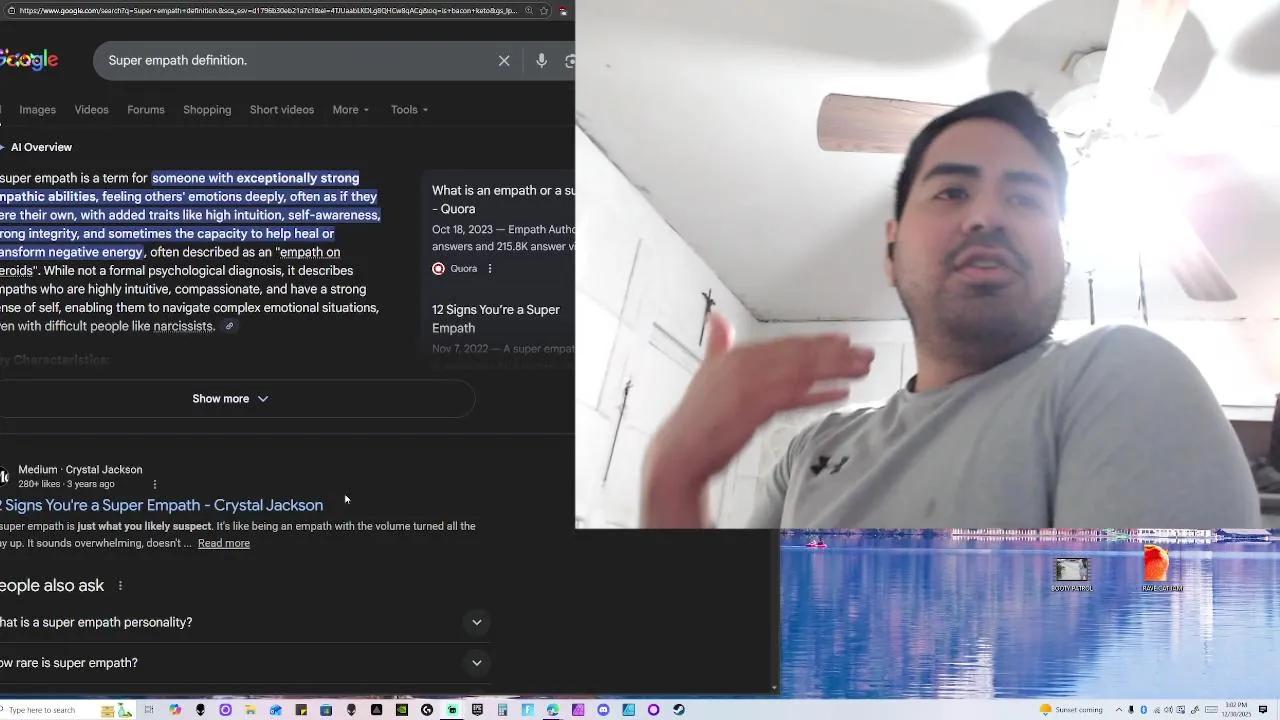Click Read more under the Medium snippet
This screenshot has width=1280, height=720.
(x=224, y=543)
